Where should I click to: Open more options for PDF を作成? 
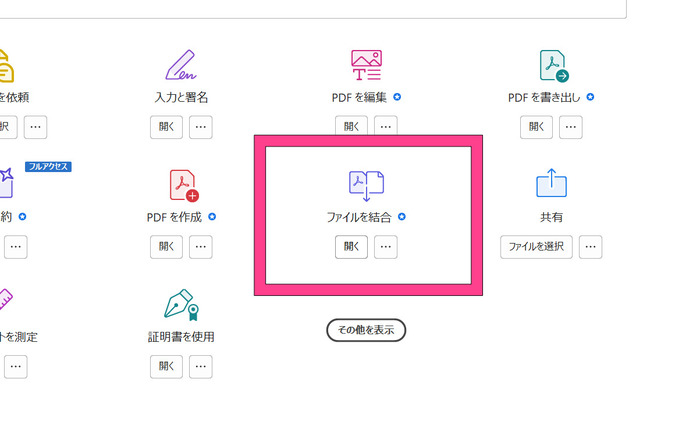[x=200, y=247]
